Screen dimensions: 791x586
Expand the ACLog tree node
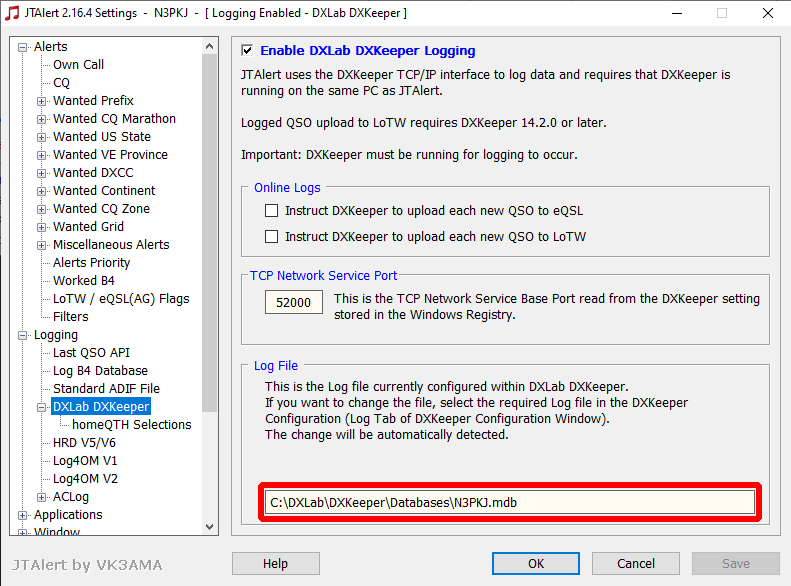tap(42, 498)
